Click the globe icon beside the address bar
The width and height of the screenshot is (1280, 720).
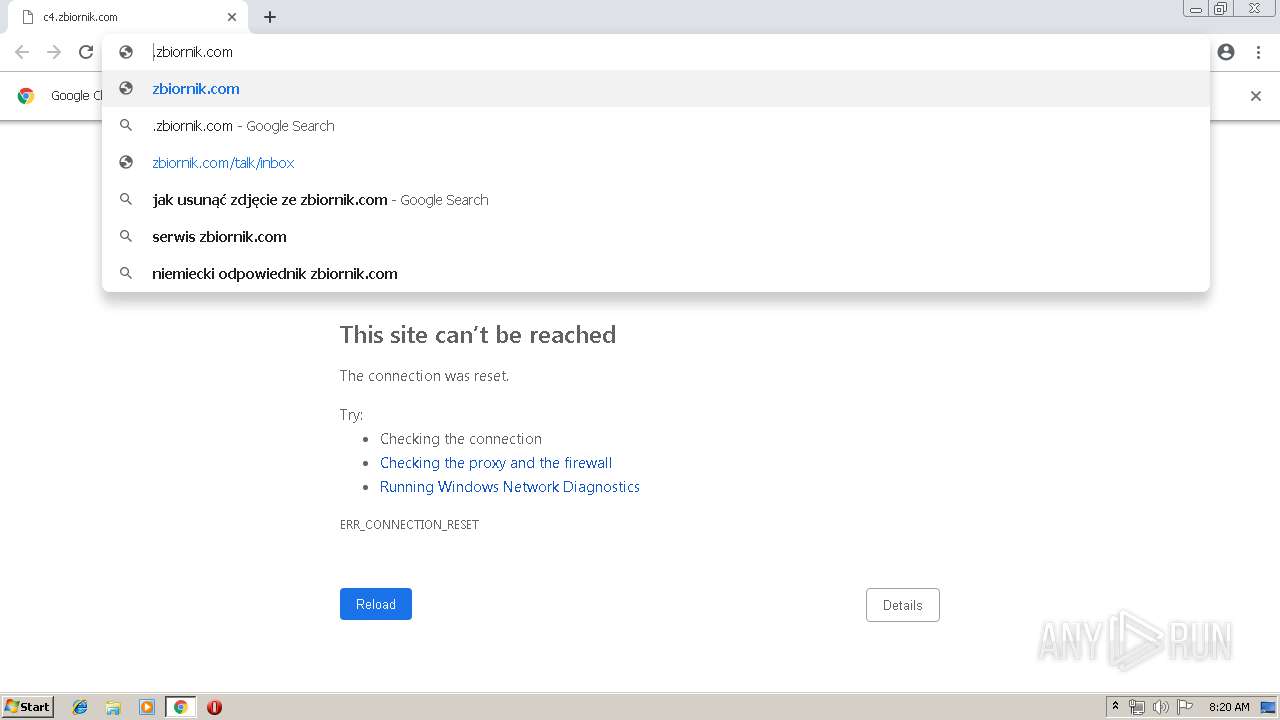[126, 52]
